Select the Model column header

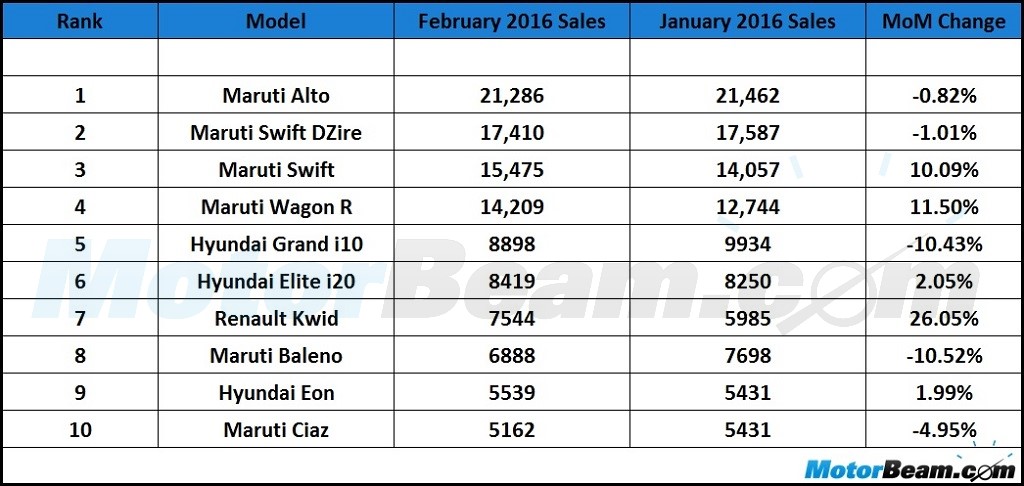276,21
